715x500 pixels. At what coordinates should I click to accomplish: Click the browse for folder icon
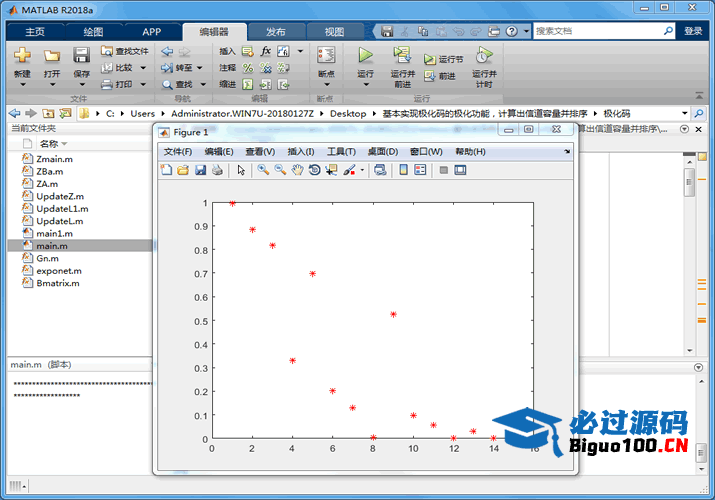tap(65, 113)
